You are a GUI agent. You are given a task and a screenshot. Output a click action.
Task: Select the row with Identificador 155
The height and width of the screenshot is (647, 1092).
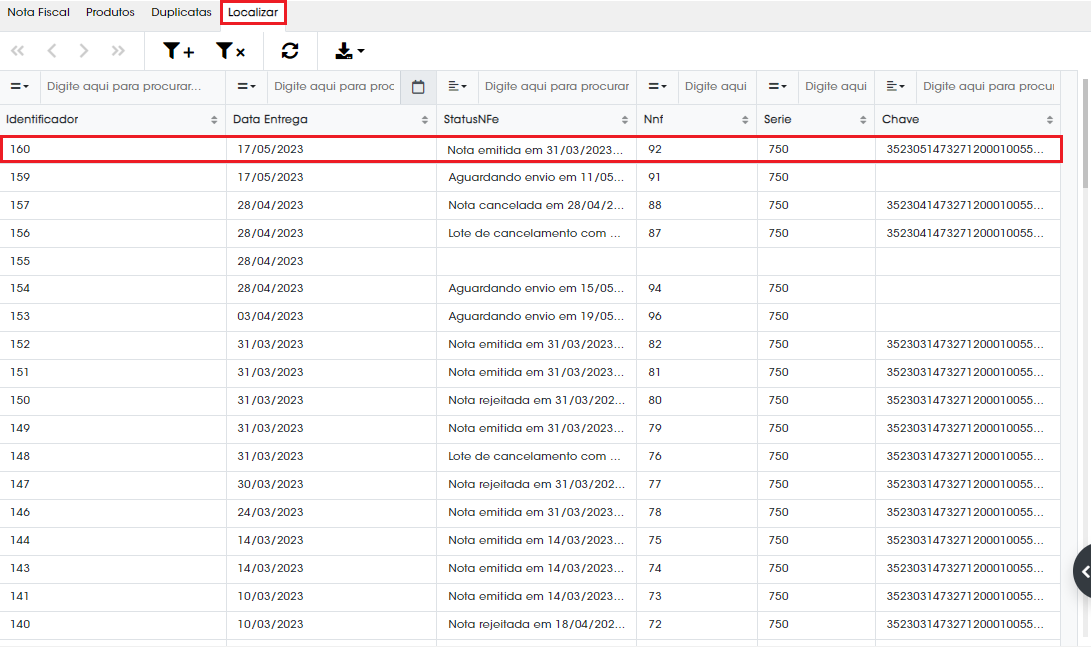531,261
